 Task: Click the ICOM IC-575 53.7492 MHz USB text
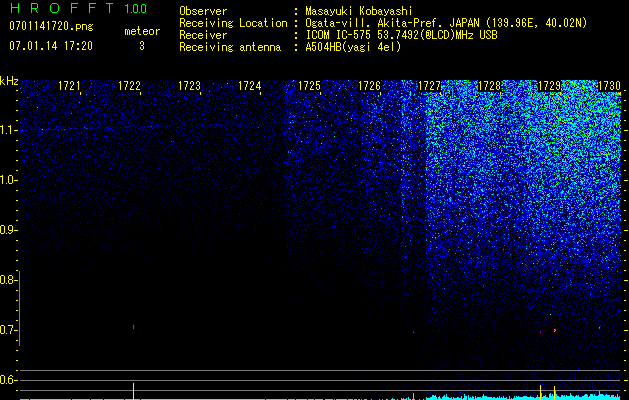coord(401,35)
